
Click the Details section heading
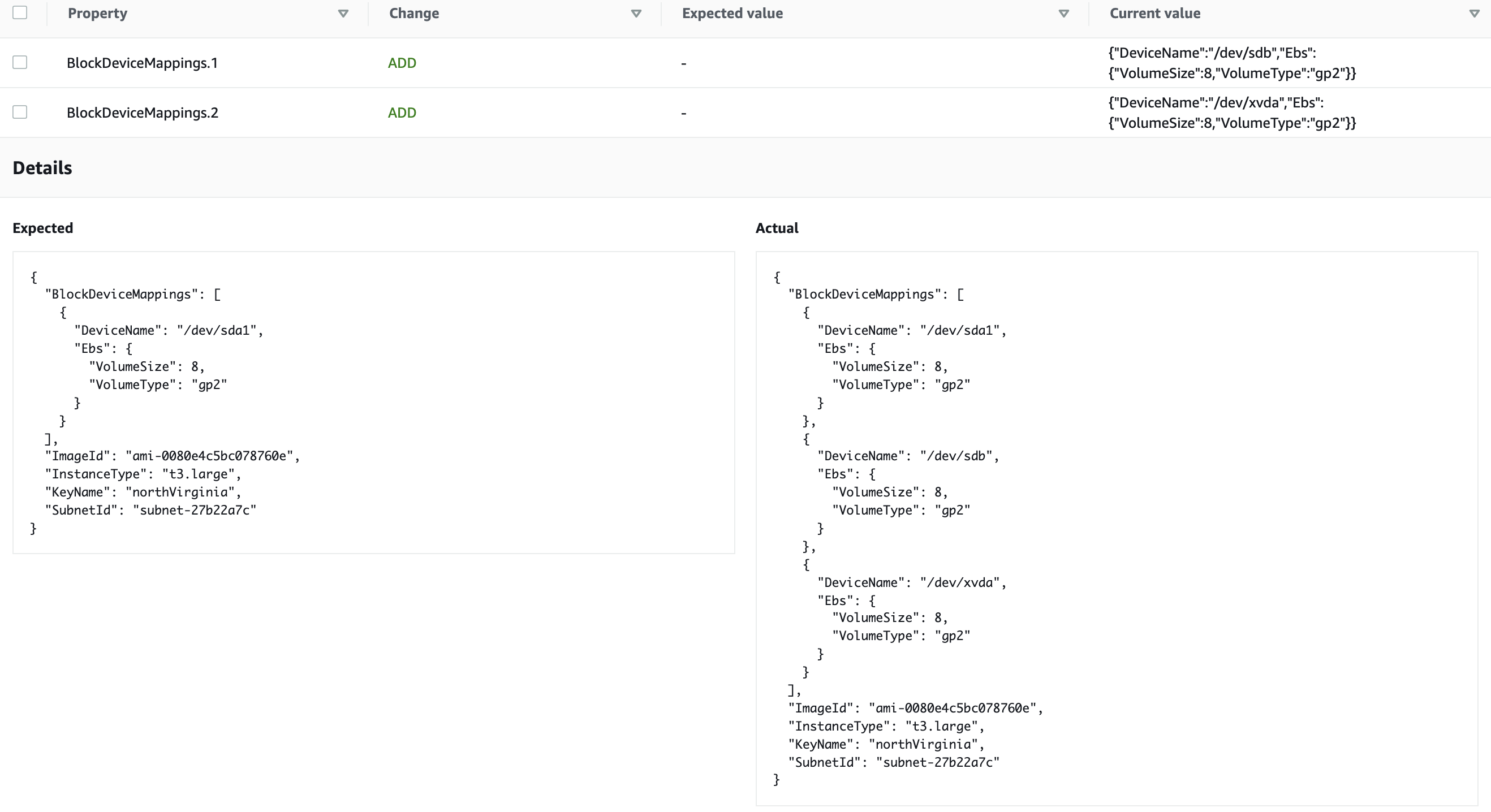pos(42,167)
